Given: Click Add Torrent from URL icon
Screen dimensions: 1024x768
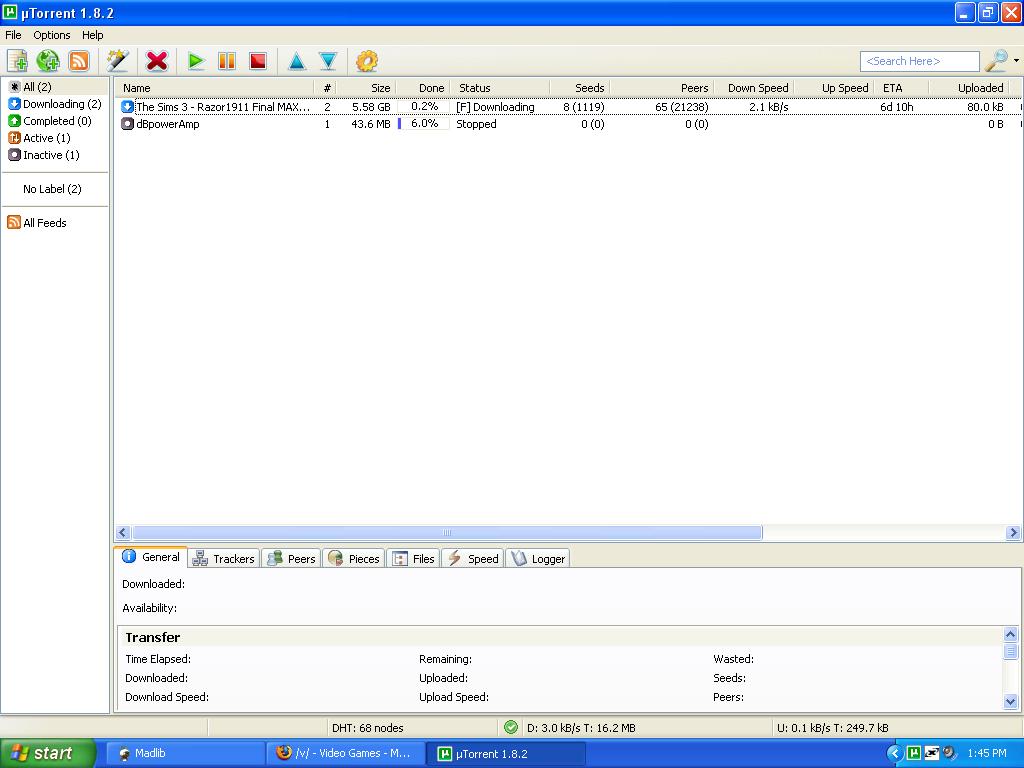Looking at the screenshot, I should coord(48,61).
